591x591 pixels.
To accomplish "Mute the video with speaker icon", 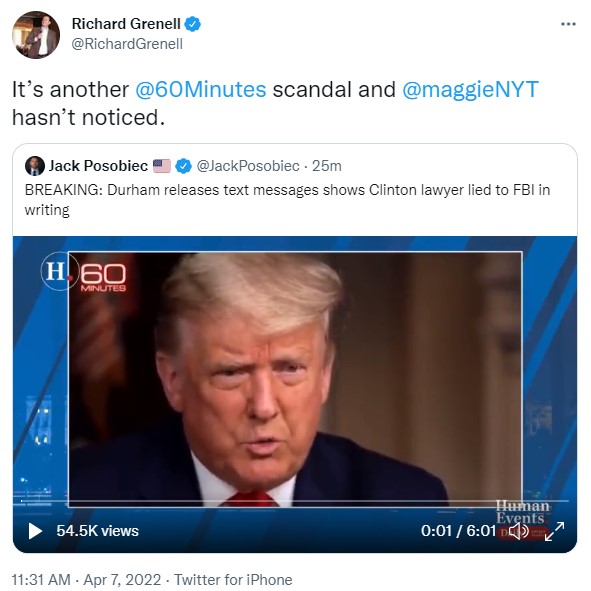I will (519, 531).
